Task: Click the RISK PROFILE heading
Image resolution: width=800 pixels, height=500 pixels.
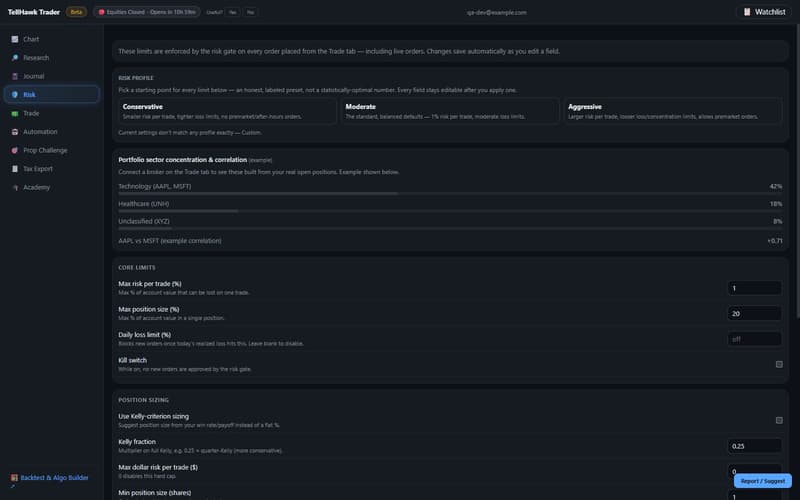Action: pos(136,78)
